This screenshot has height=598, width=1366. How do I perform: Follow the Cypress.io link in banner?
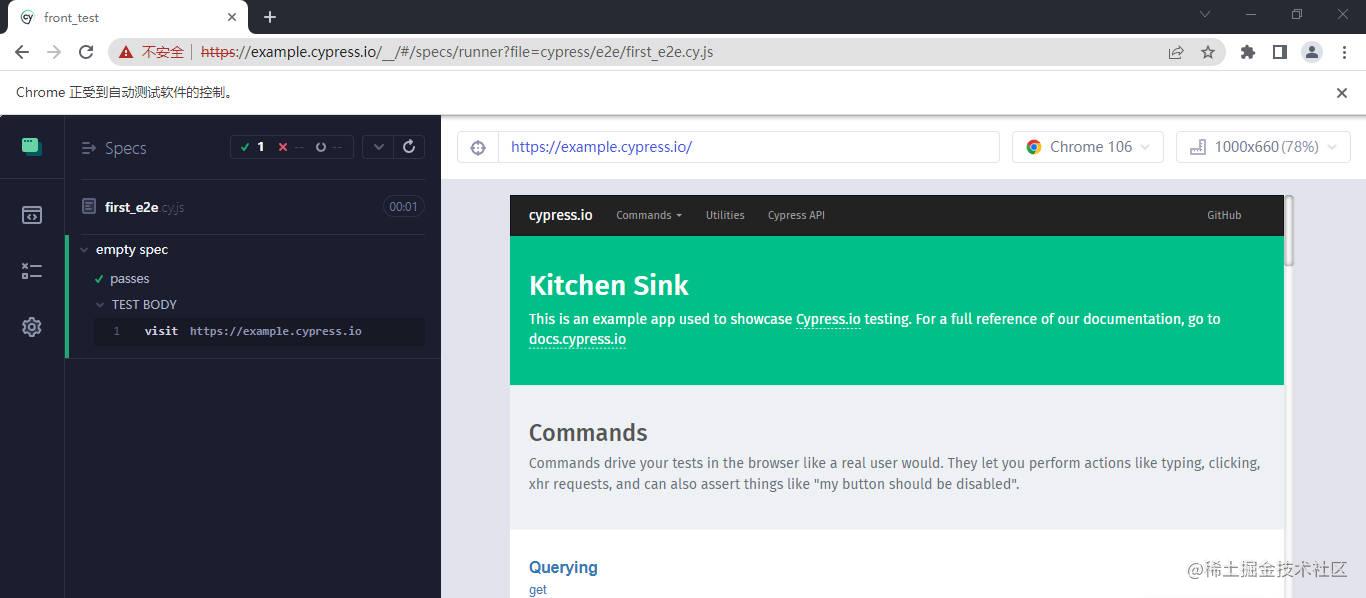(x=828, y=319)
